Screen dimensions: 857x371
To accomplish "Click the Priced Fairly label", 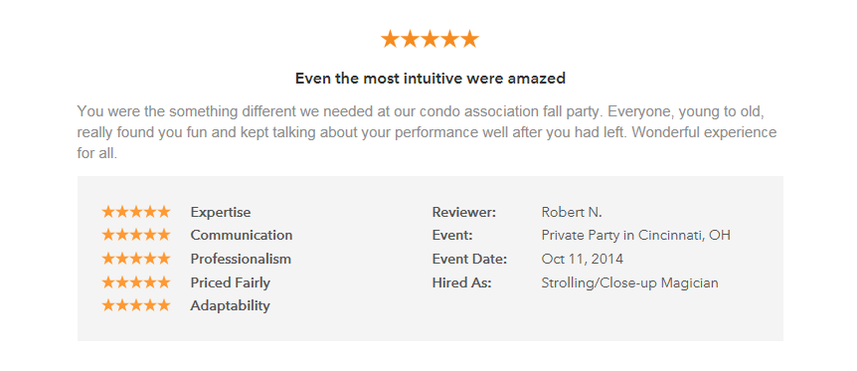I will pyautogui.click(x=230, y=283).
